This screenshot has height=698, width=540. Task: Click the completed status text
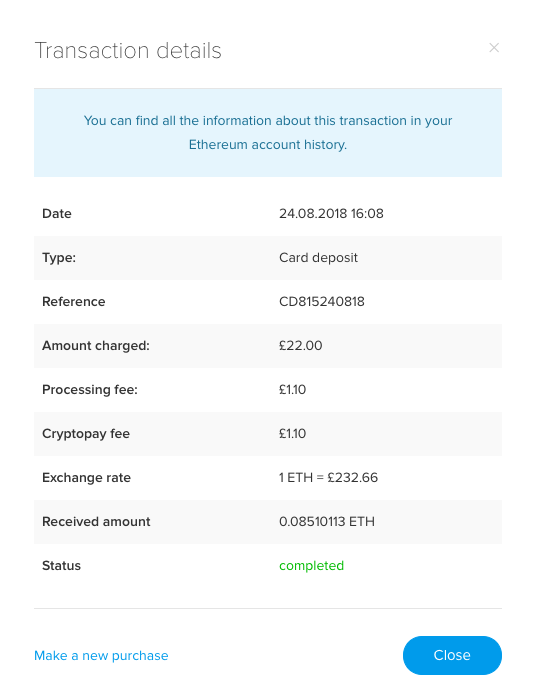311,565
